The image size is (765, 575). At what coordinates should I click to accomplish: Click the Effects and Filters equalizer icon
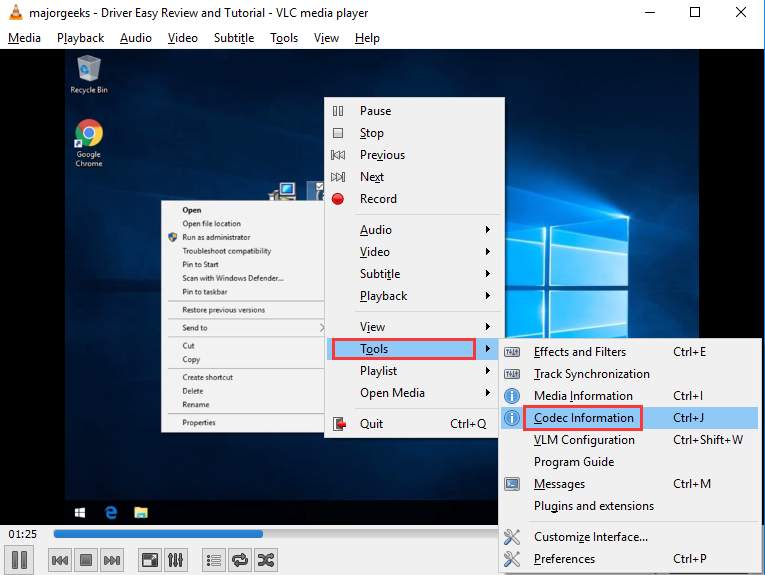[x=512, y=352]
